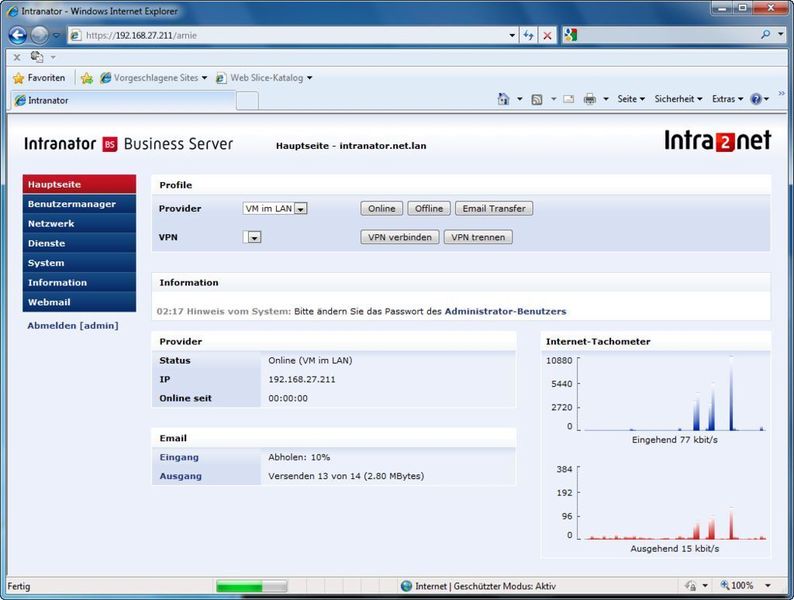Click the Offline button

[429, 209]
